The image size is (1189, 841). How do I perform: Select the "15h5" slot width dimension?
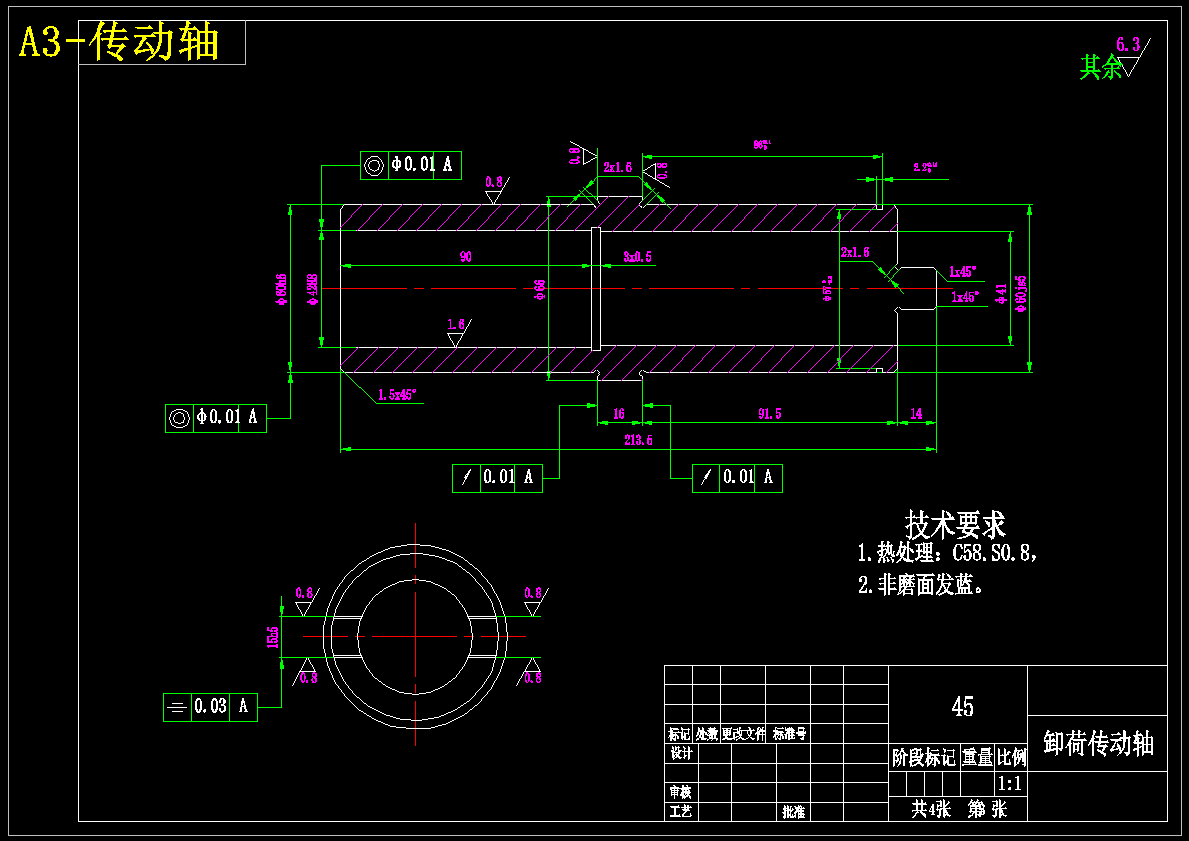[x=273, y=637]
